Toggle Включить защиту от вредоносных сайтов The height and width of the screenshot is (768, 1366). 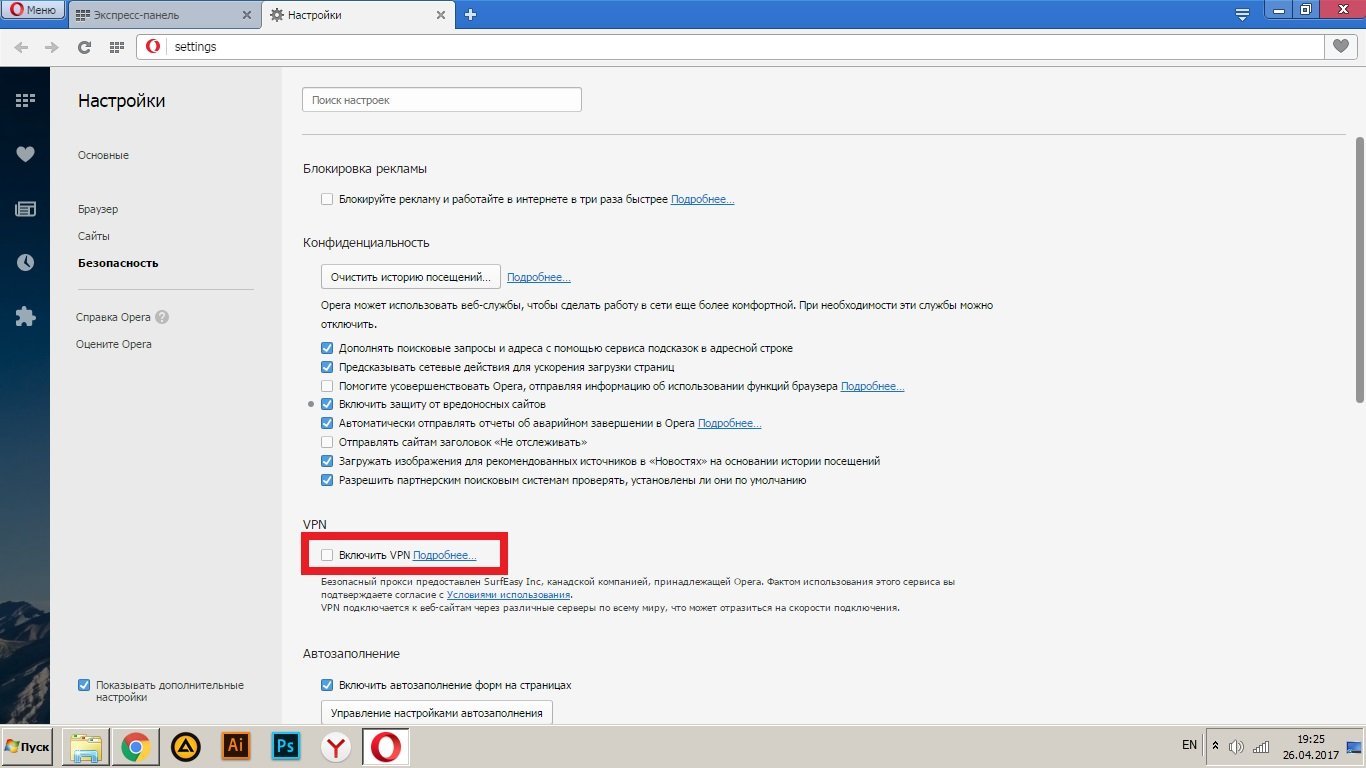pos(327,404)
